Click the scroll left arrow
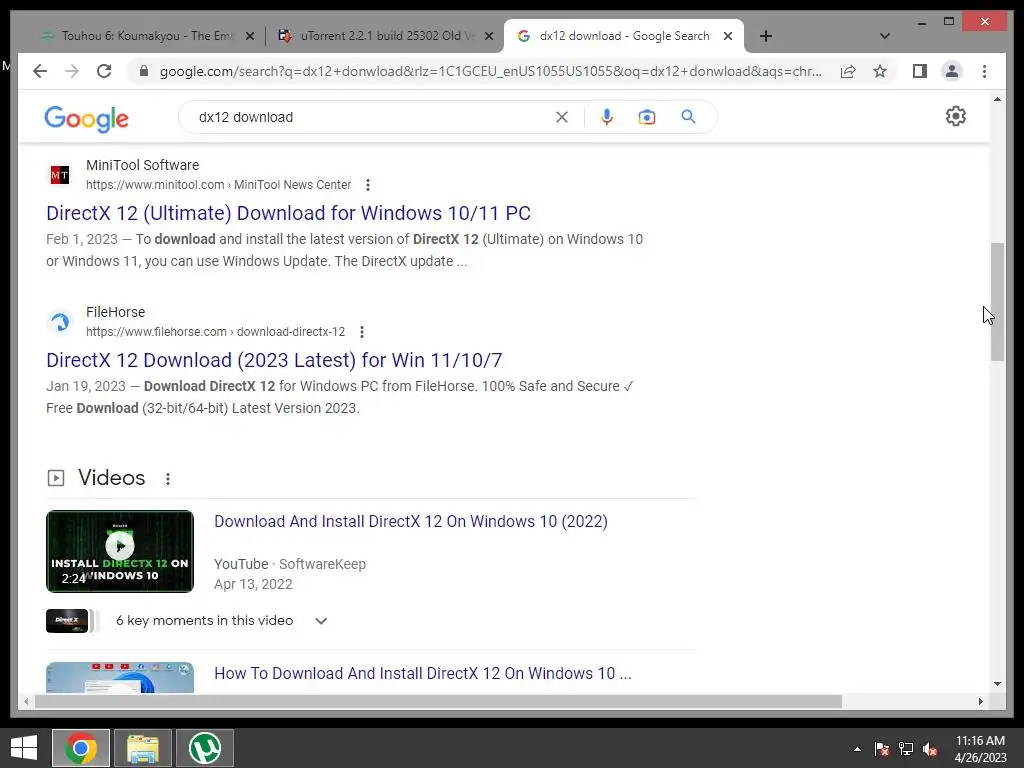 (x=26, y=701)
